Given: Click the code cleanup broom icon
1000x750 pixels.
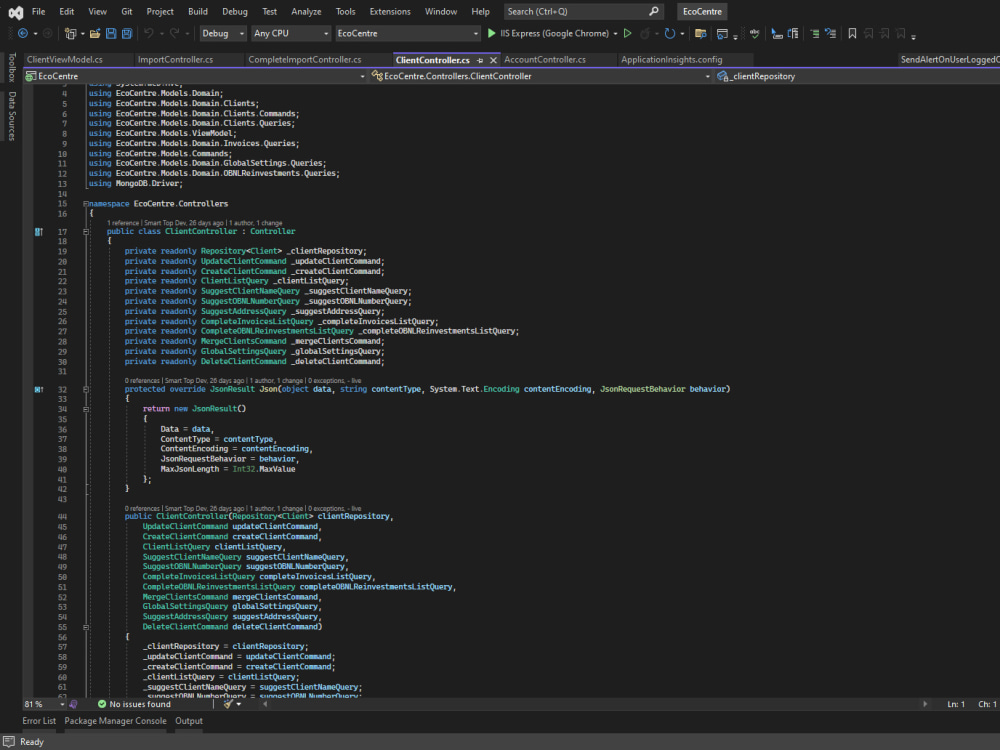Looking at the screenshot, I should point(228,704).
